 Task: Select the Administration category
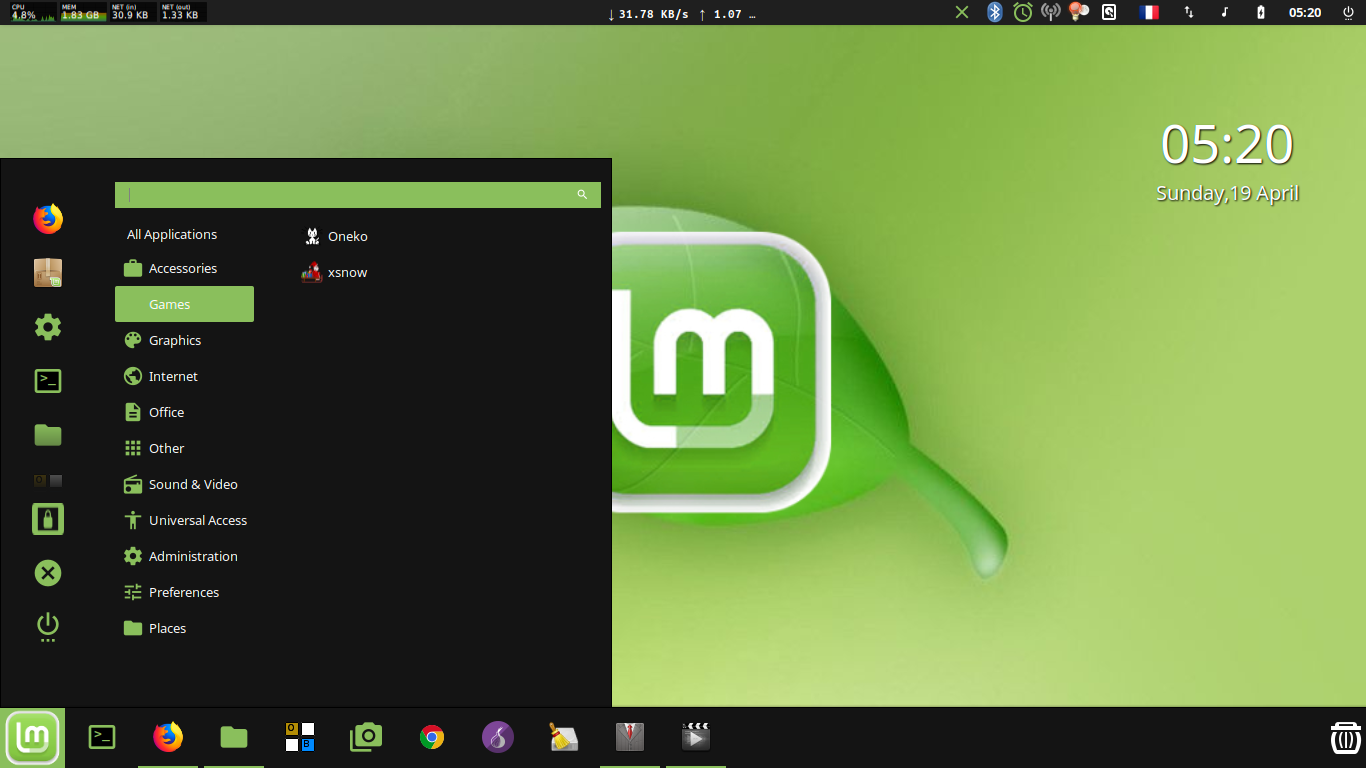[x=184, y=556]
